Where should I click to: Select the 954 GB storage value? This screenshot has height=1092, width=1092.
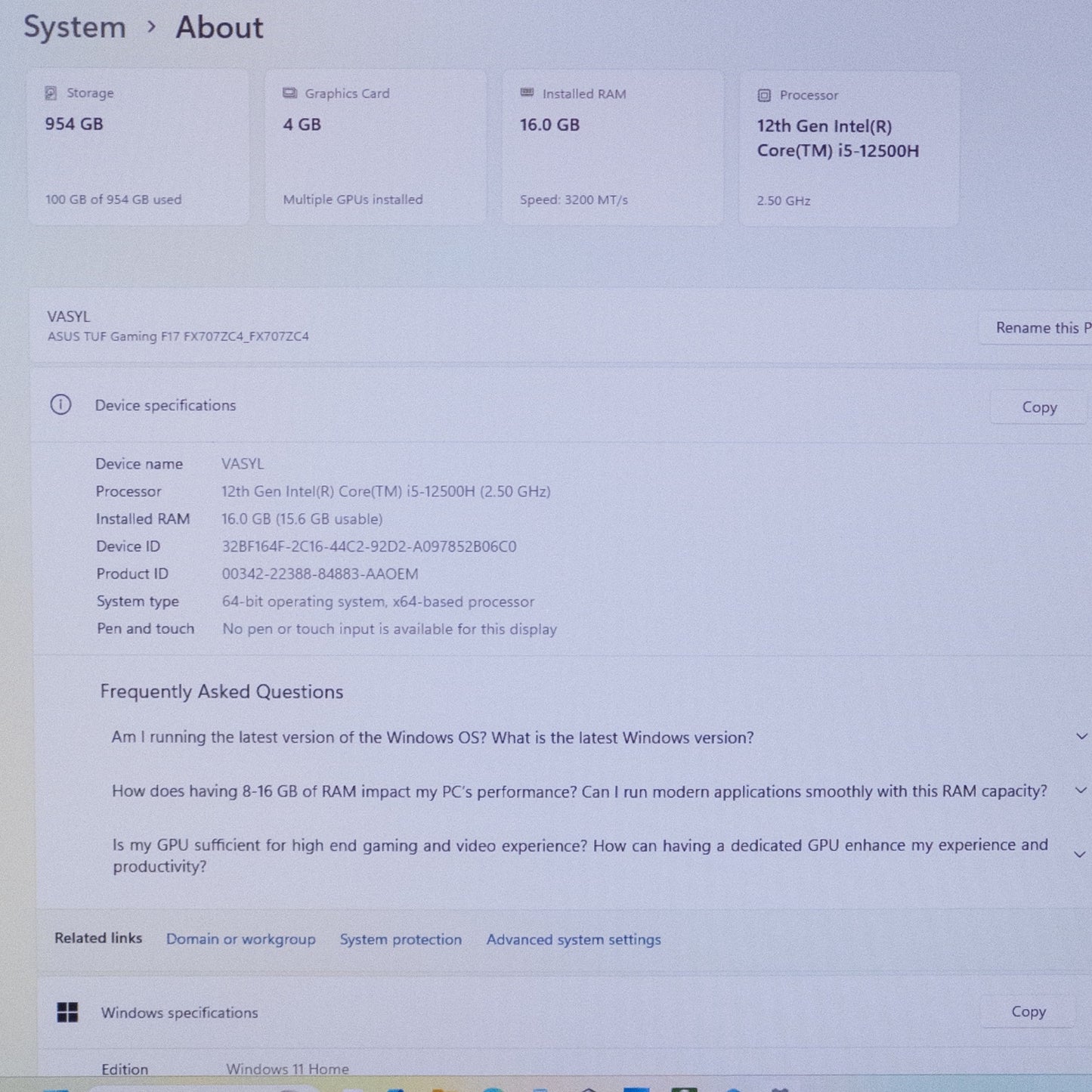(74, 124)
